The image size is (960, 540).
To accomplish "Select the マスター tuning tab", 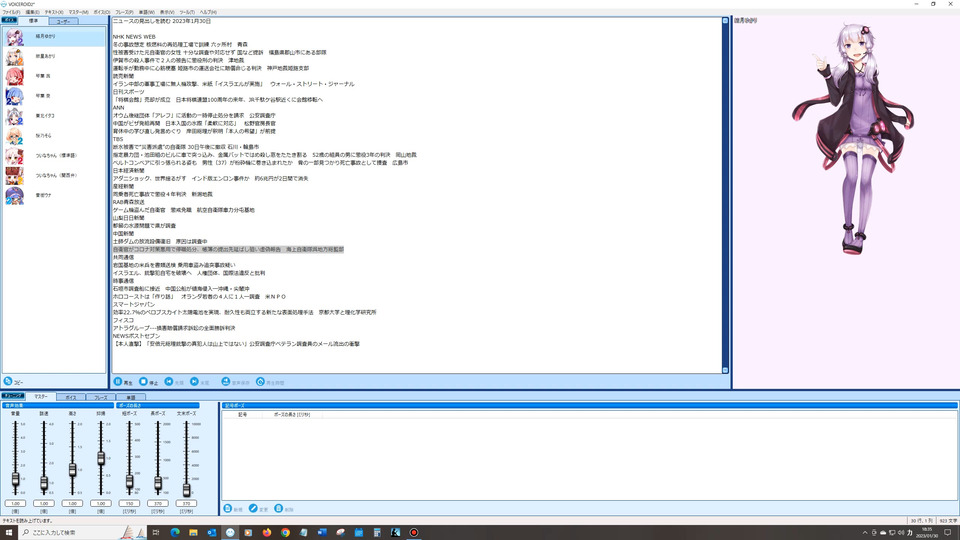I will [x=41, y=397].
